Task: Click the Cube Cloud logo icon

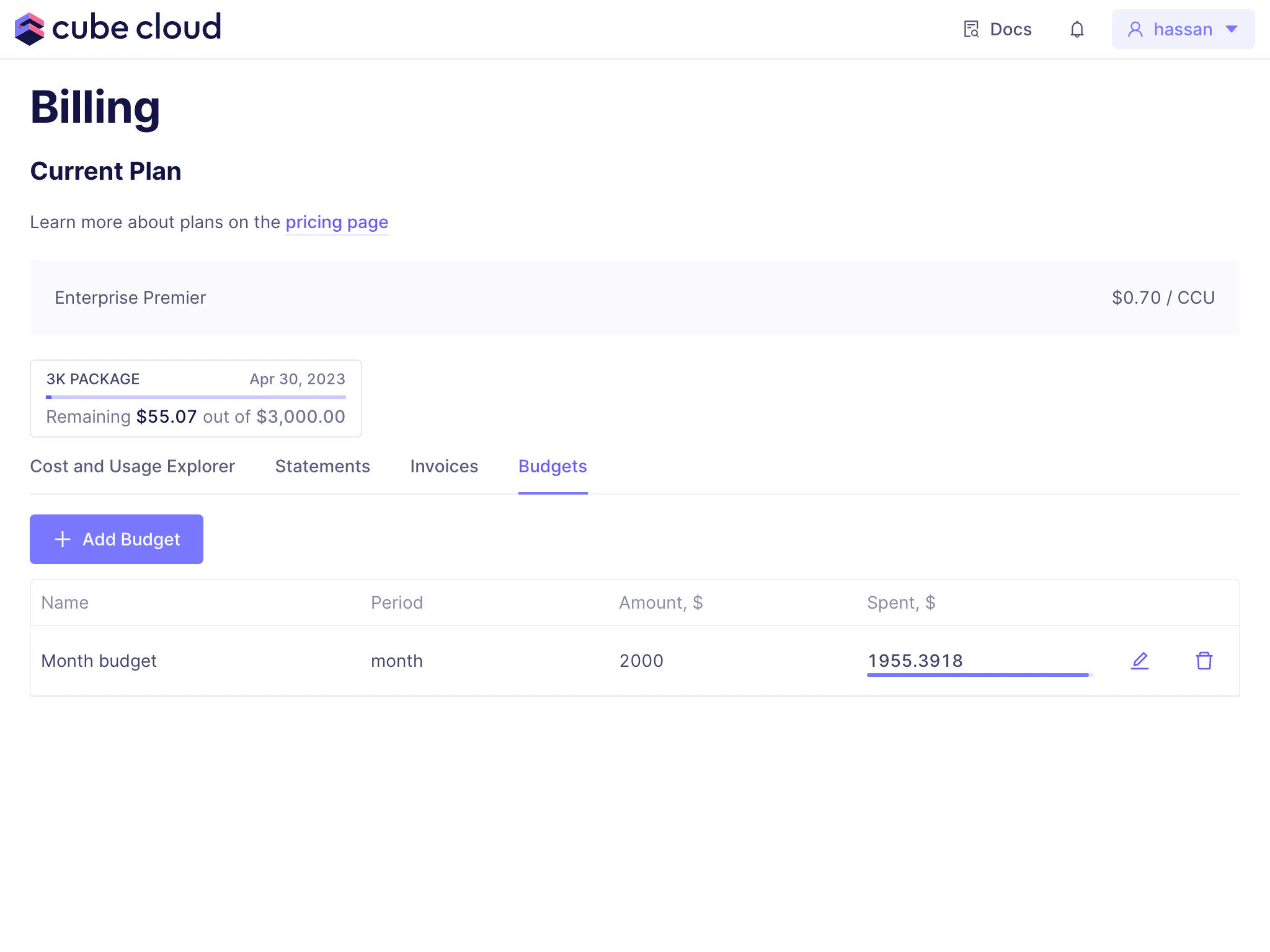Action: pos(29,29)
